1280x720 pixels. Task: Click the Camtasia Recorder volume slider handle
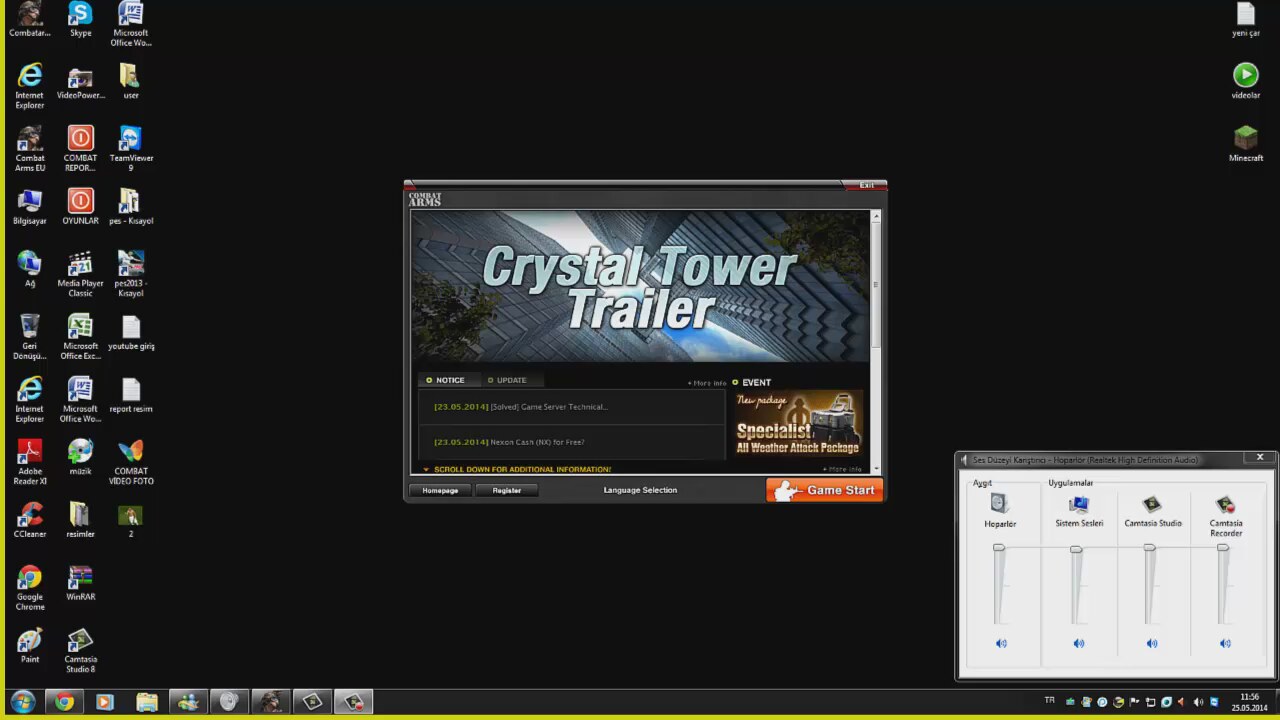[x=1223, y=548]
